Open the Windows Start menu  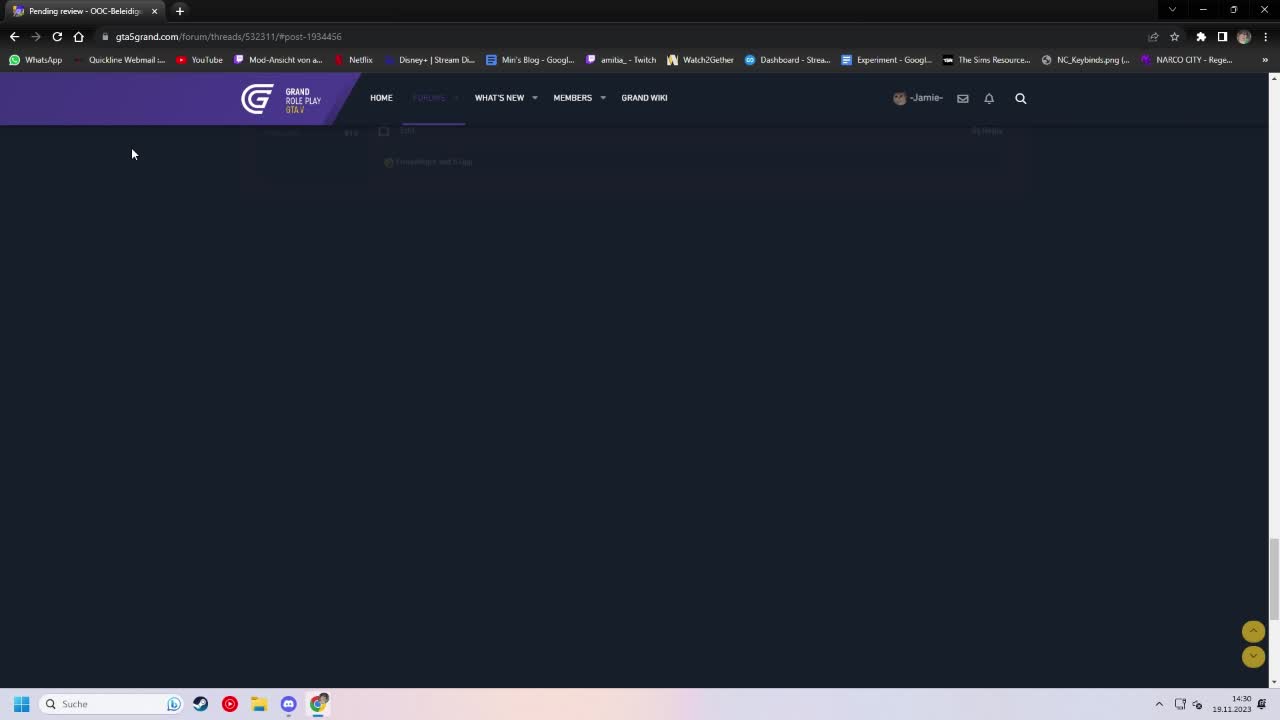[21, 704]
